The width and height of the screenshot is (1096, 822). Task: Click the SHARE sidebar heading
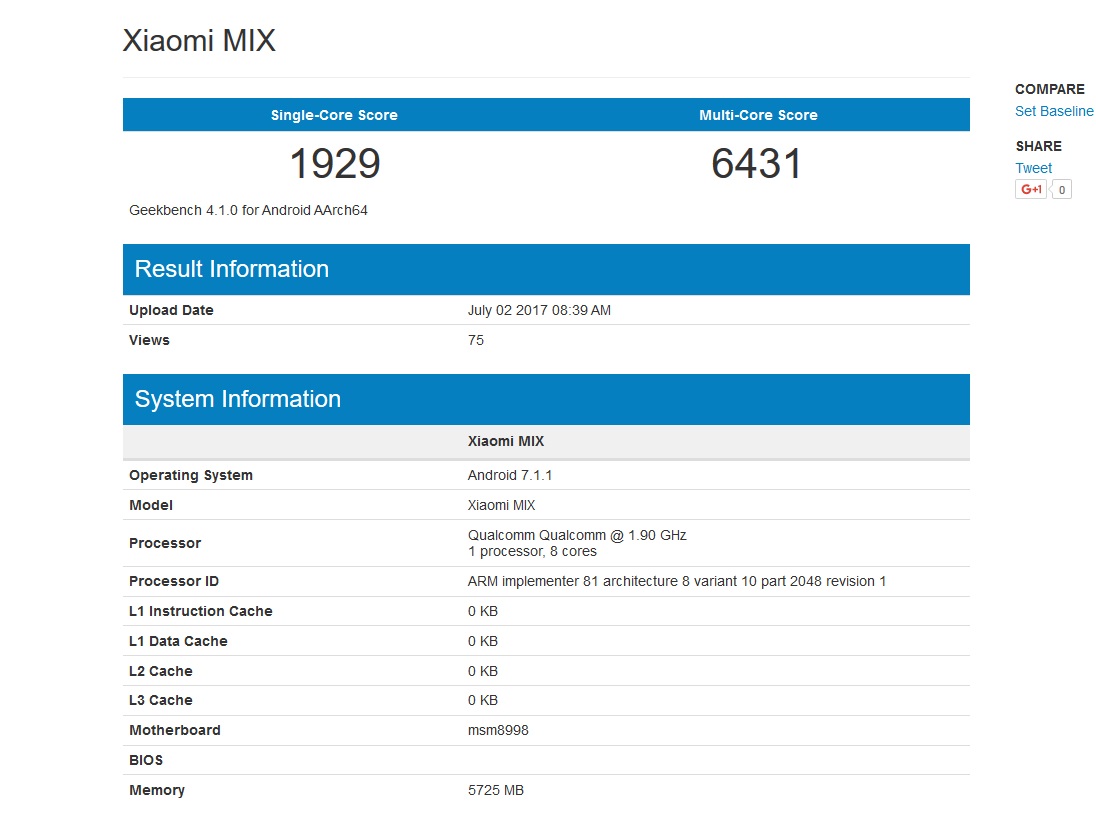[1039, 146]
